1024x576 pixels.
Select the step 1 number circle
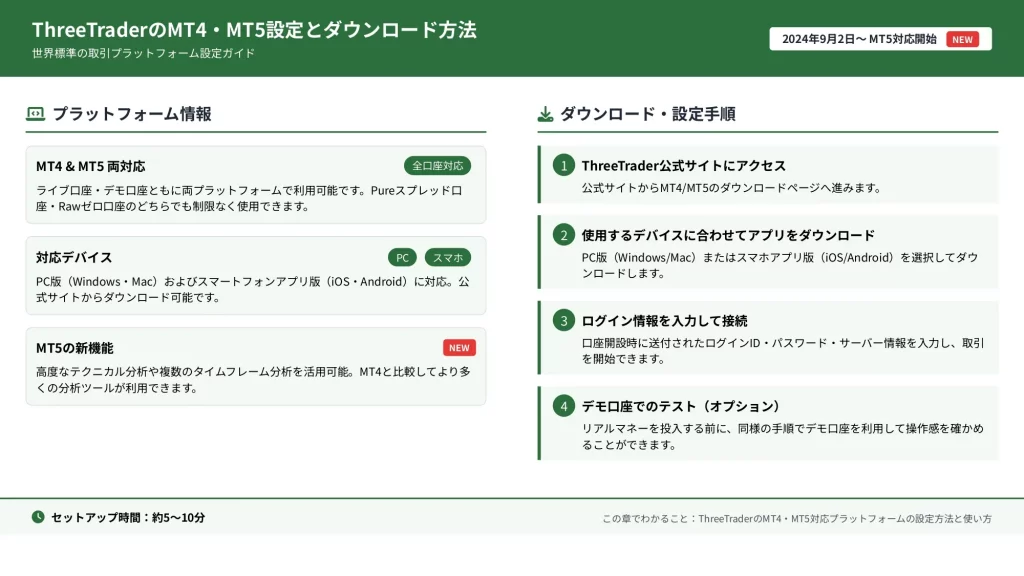click(x=564, y=165)
